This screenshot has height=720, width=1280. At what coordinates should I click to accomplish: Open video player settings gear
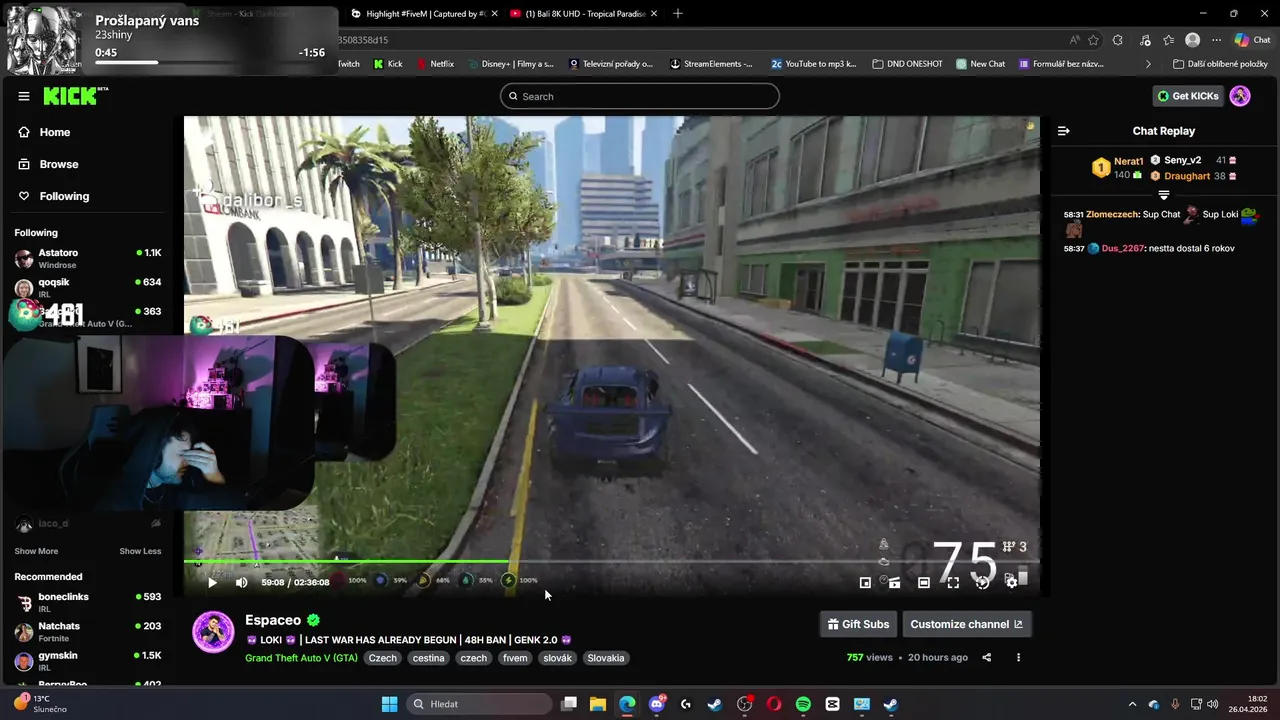(1011, 582)
